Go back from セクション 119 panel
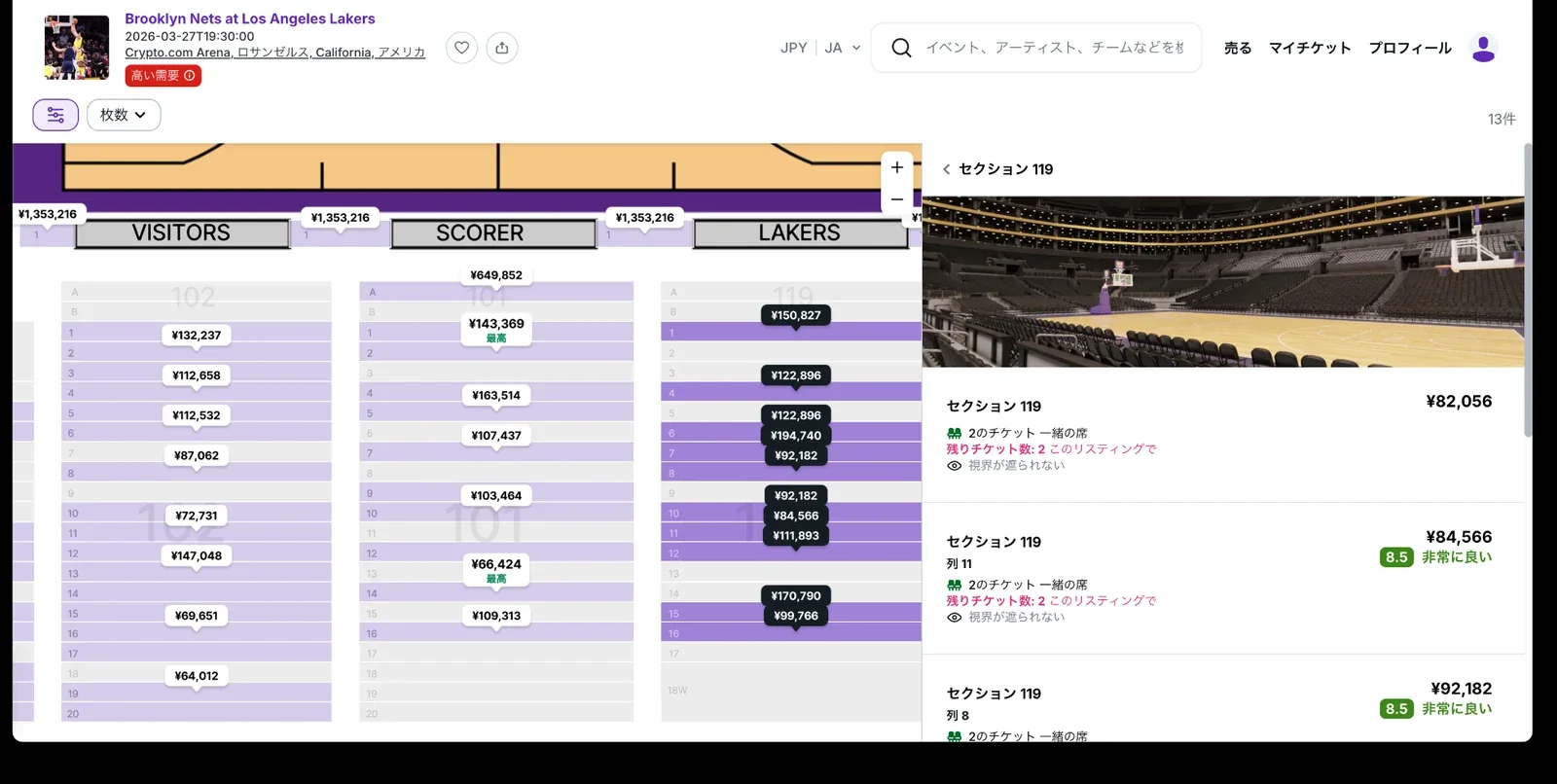The height and width of the screenshot is (784, 1557). pos(946,169)
